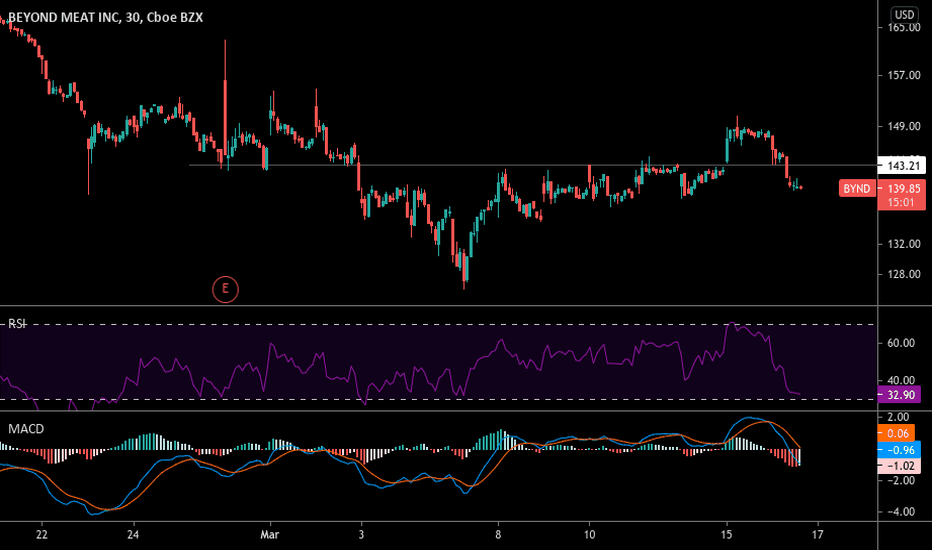Screen dimensions: 932x550
Task: Click the USD currency label
Action: [905, 14]
